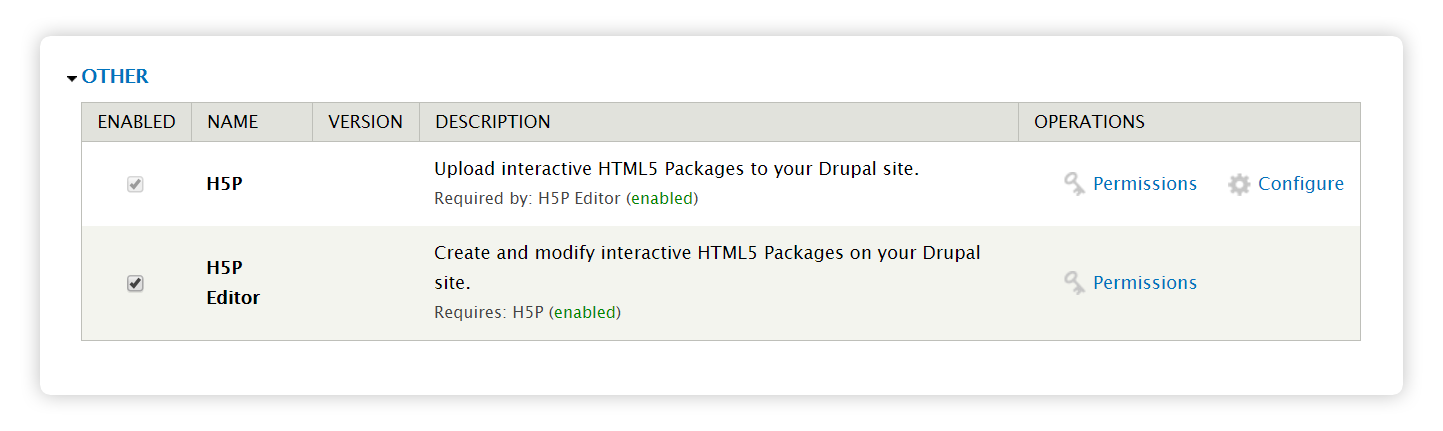This screenshot has height=431, width=1443.
Task: Click the key icon in the H5P row
Action: [1075, 184]
